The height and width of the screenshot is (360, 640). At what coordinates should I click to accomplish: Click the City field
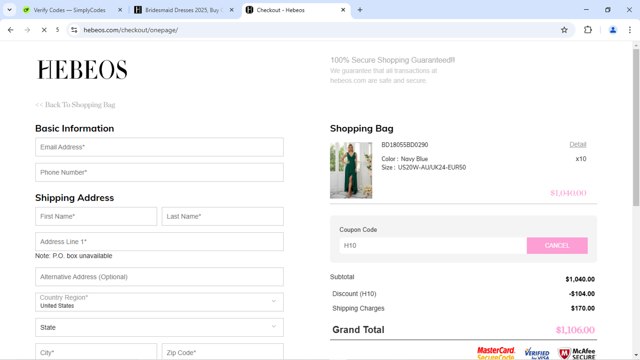(x=96, y=351)
